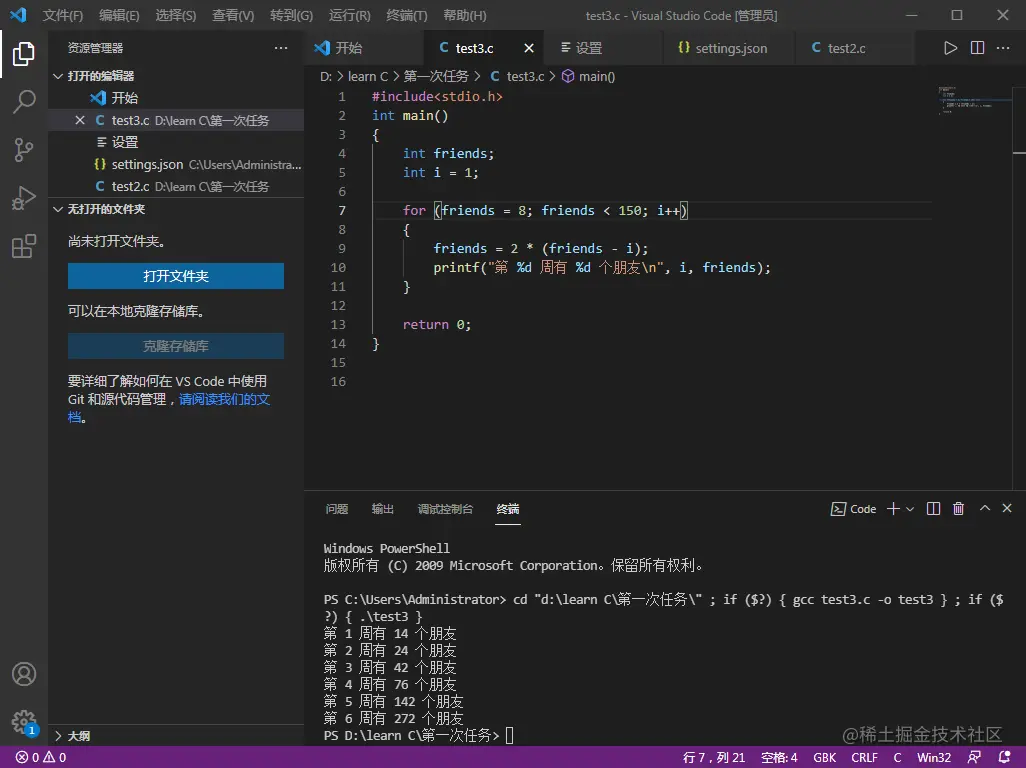Image resolution: width=1026 pixels, height=768 pixels.
Task: Open the Extensions view
Action: 24,247
